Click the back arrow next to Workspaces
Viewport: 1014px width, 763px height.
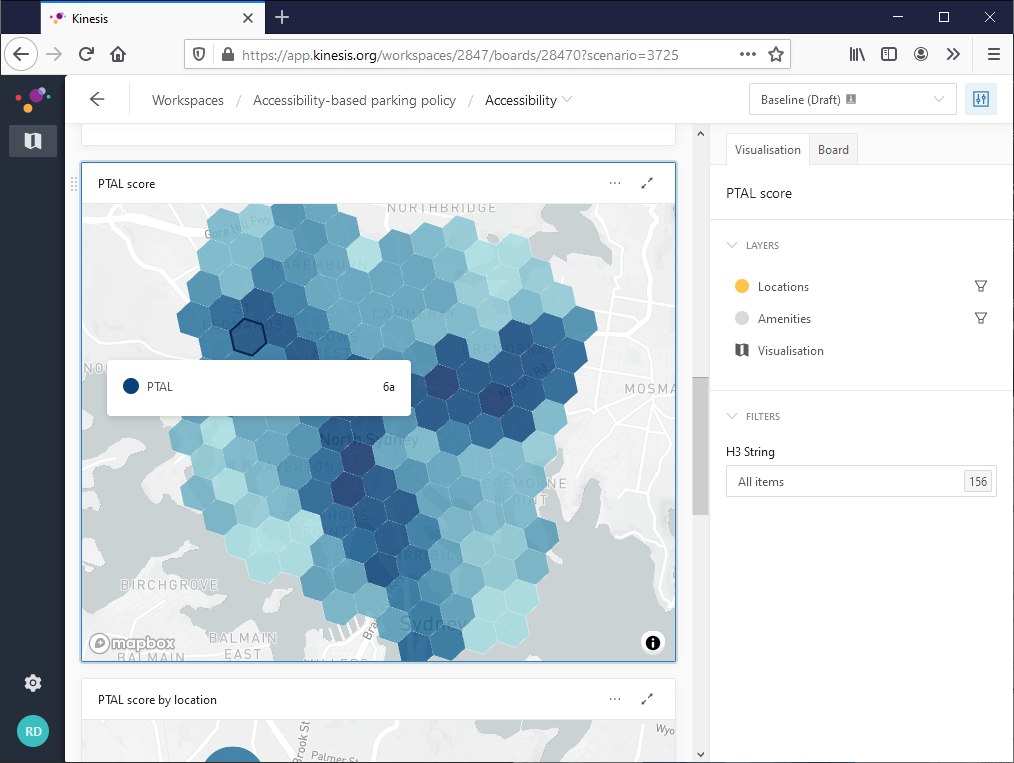pos(97,100)
